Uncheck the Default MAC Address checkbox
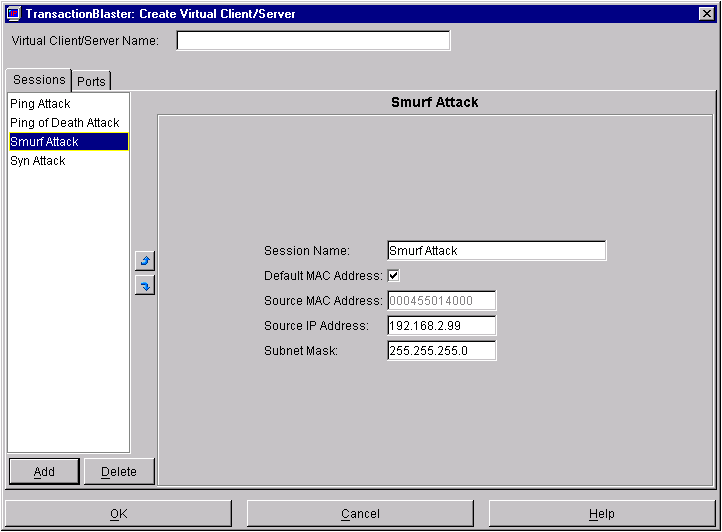 coord(394,275)
